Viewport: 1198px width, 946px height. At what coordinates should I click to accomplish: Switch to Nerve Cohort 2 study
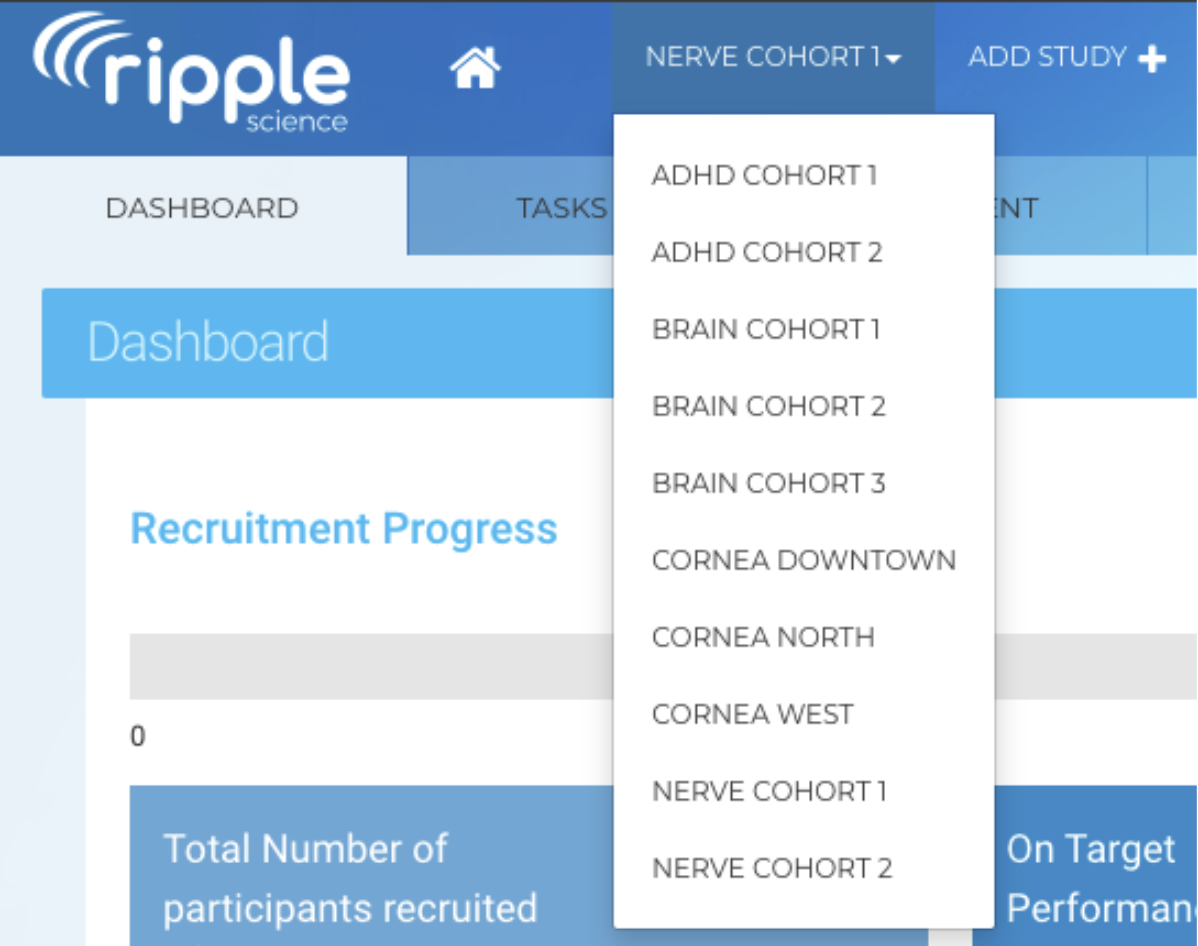[772, 869]
